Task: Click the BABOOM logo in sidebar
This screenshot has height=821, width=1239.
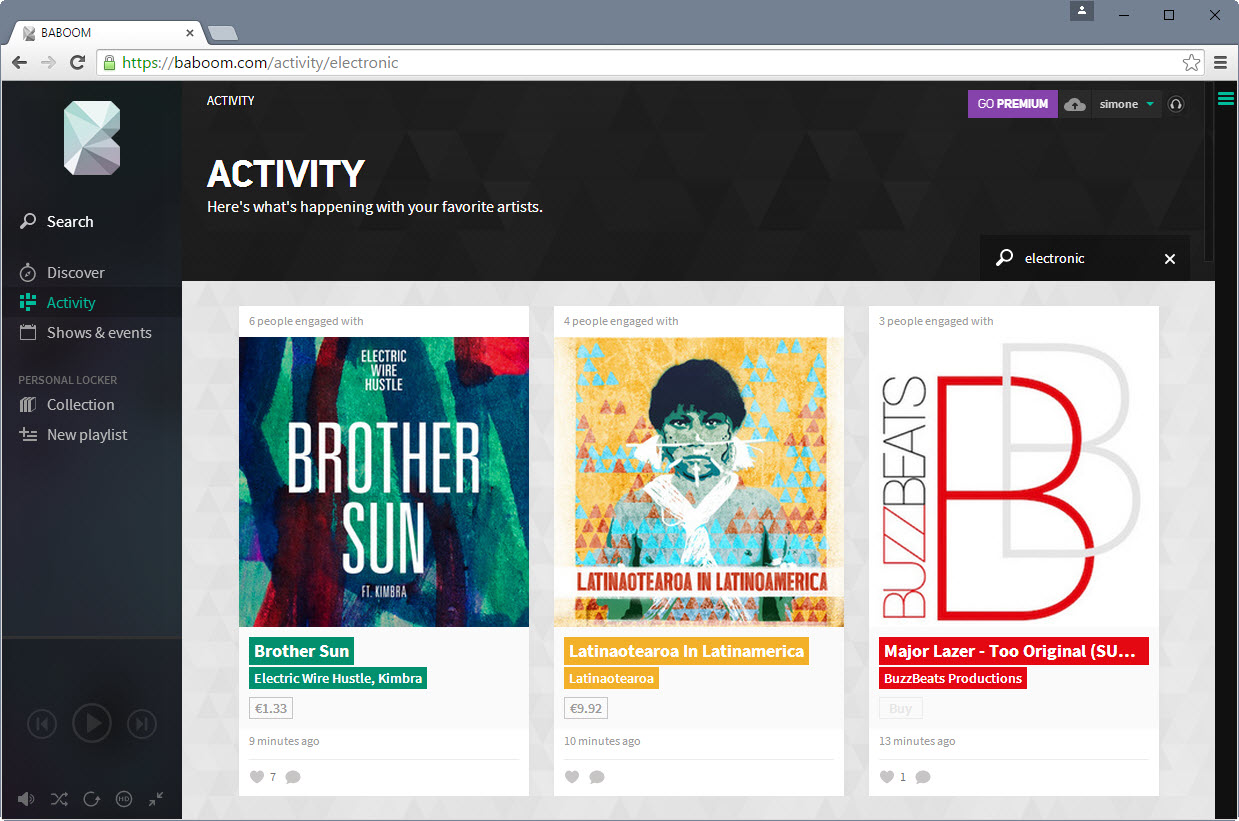Action: [92, 139]
